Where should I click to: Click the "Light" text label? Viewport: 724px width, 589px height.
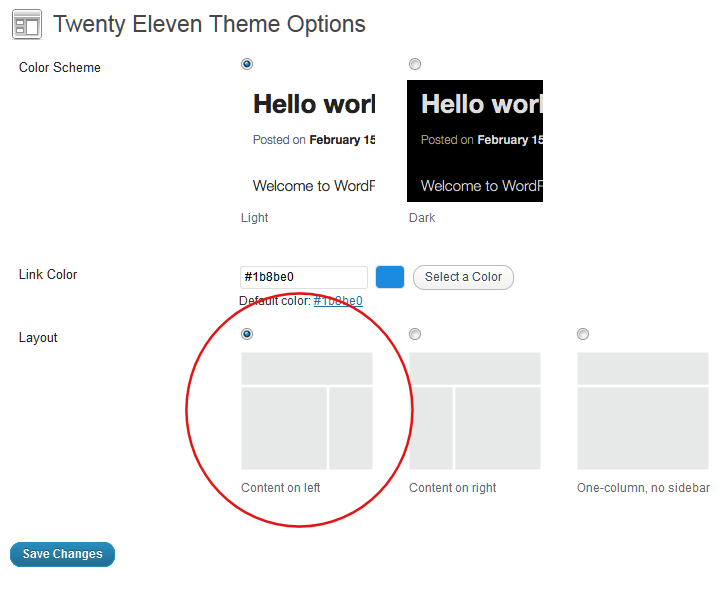click(255, 217)
